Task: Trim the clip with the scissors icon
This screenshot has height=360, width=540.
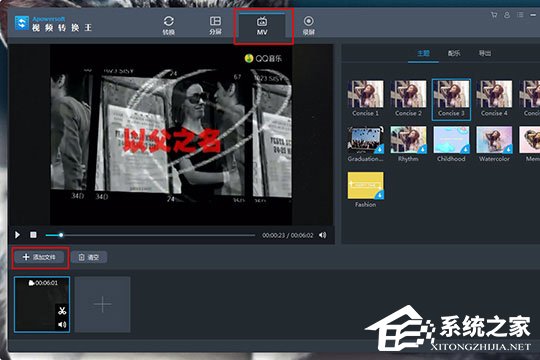Action: [62, 311]
